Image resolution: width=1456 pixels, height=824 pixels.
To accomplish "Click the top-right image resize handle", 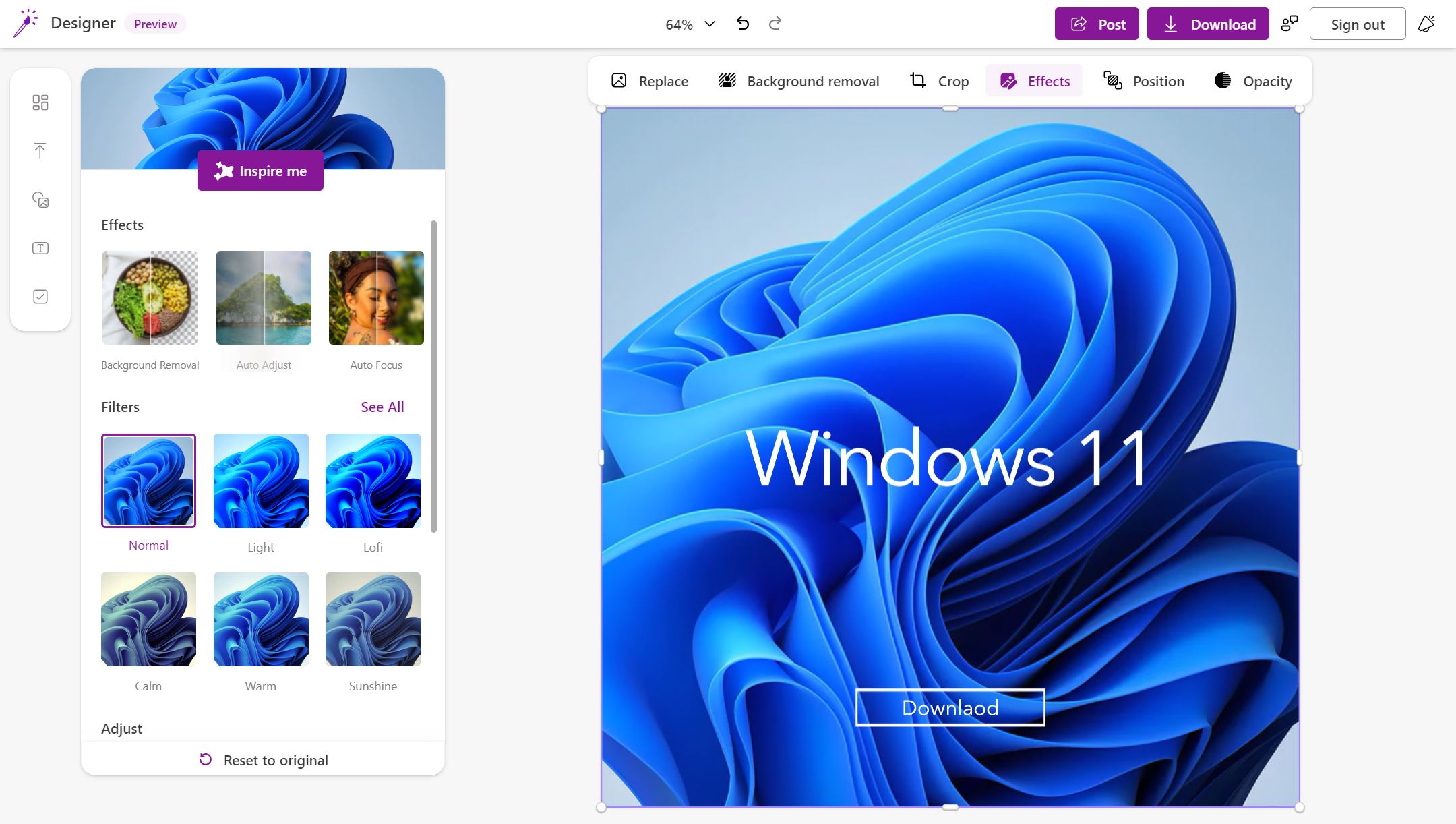I will [x=1300, y=108].
